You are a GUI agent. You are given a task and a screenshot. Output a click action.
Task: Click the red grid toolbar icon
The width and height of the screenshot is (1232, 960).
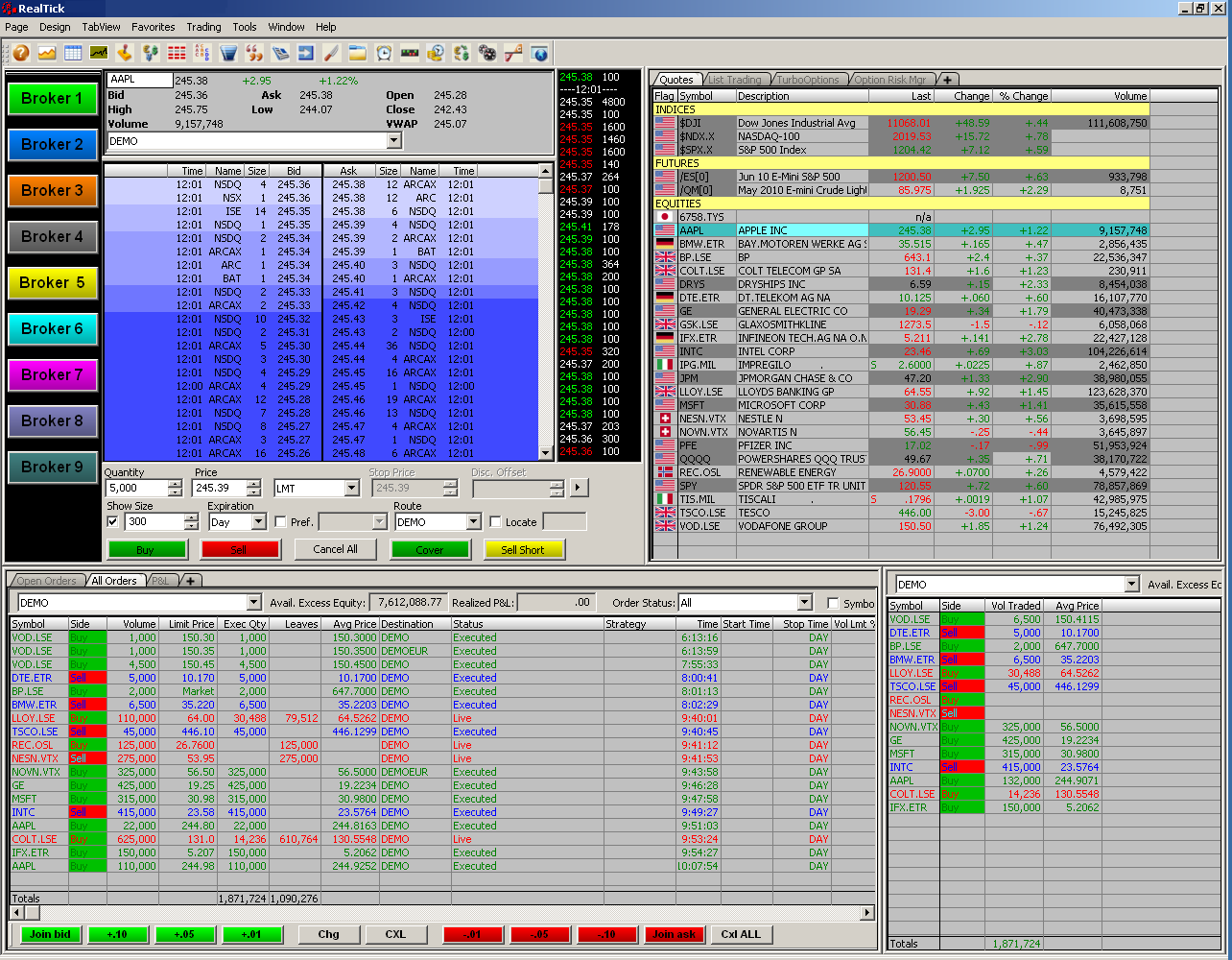tap(177, 53)
